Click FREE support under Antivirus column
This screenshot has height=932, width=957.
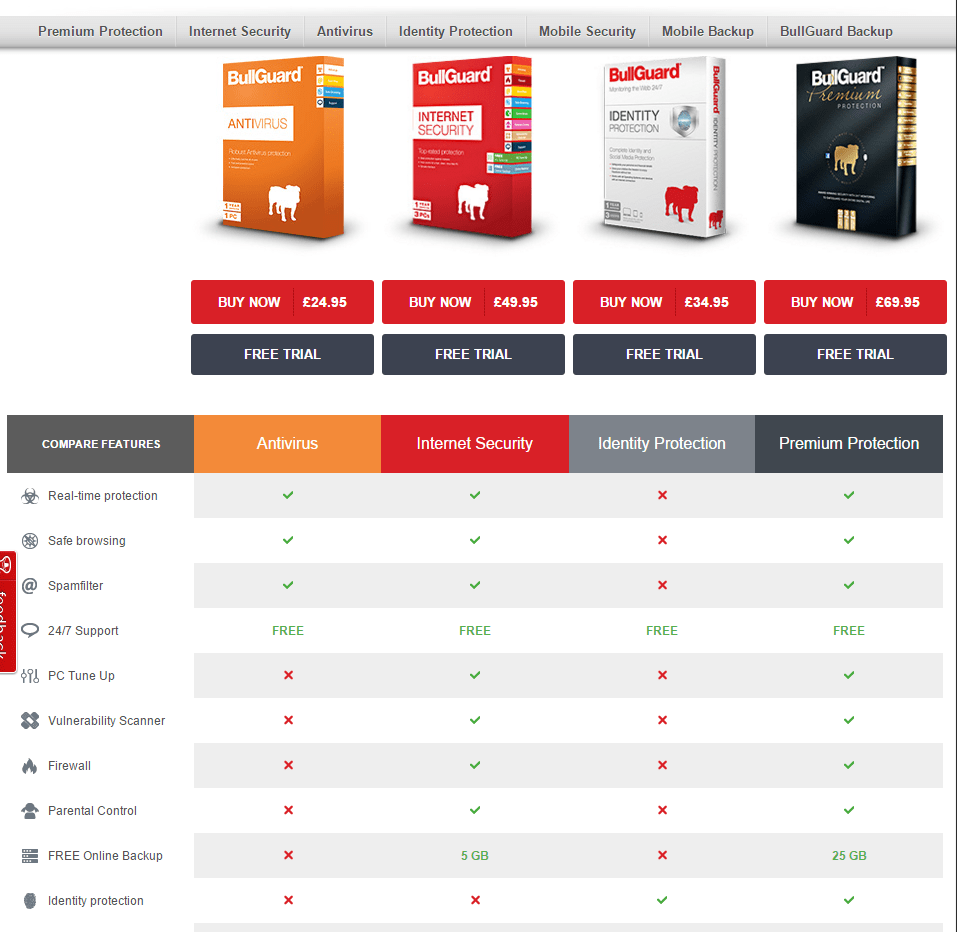288,630
